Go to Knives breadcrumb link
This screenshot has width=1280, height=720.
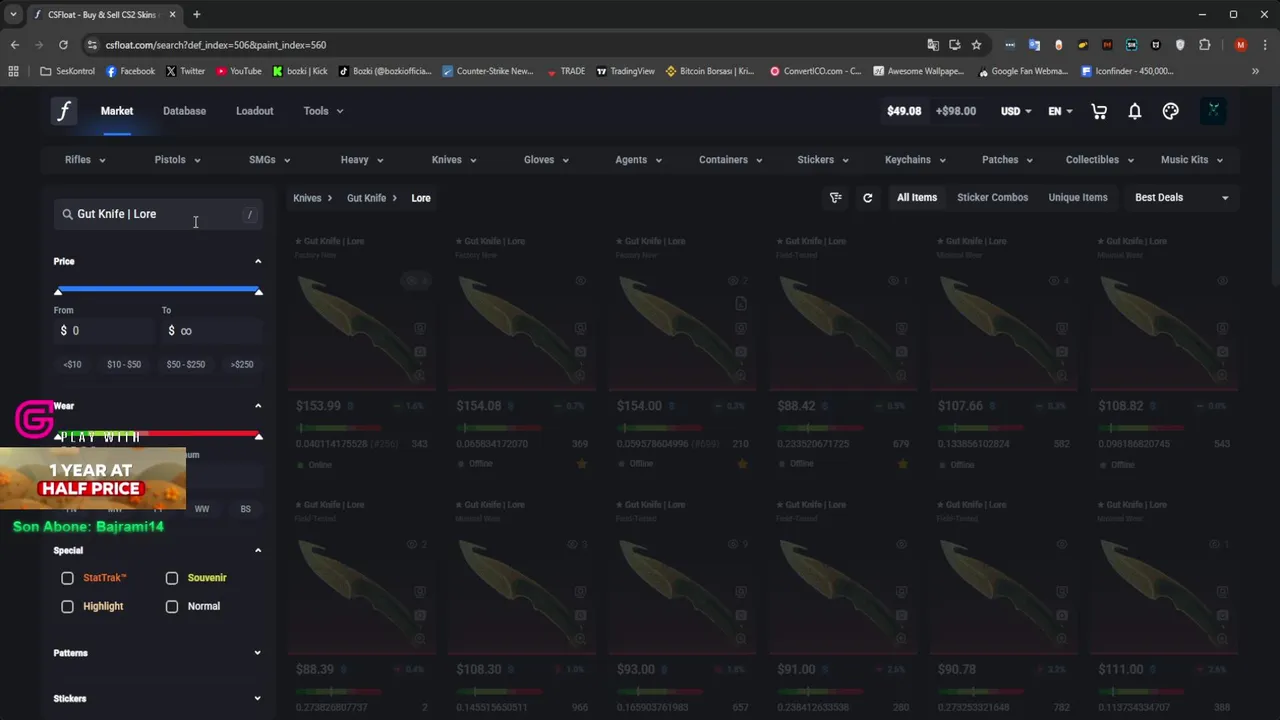[307, 198]
